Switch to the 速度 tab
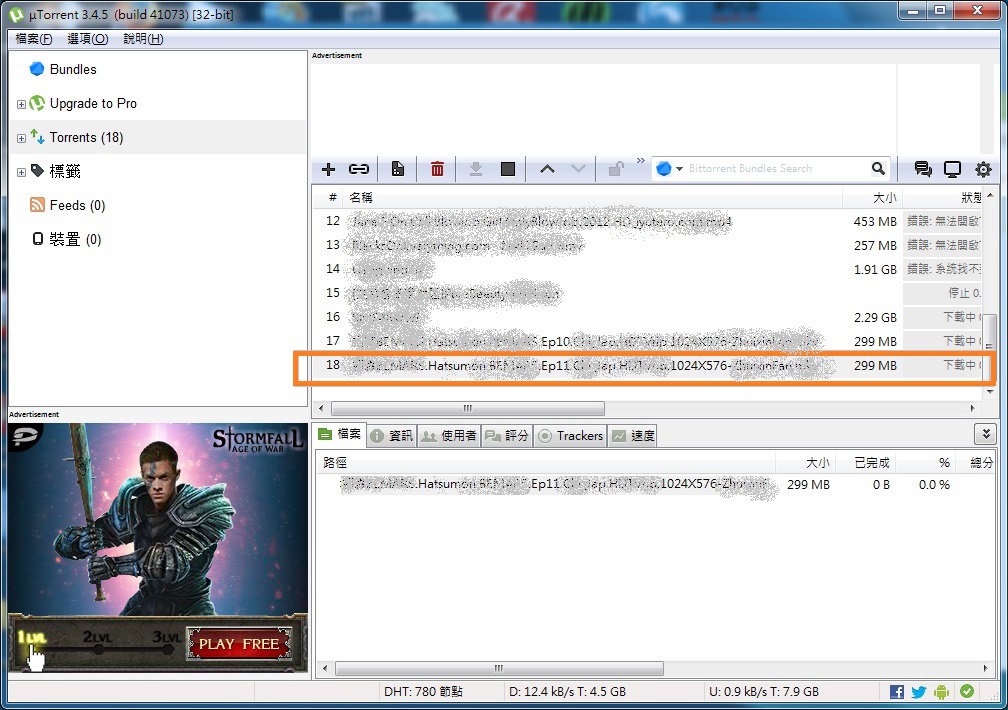 [x=633, y=436]
